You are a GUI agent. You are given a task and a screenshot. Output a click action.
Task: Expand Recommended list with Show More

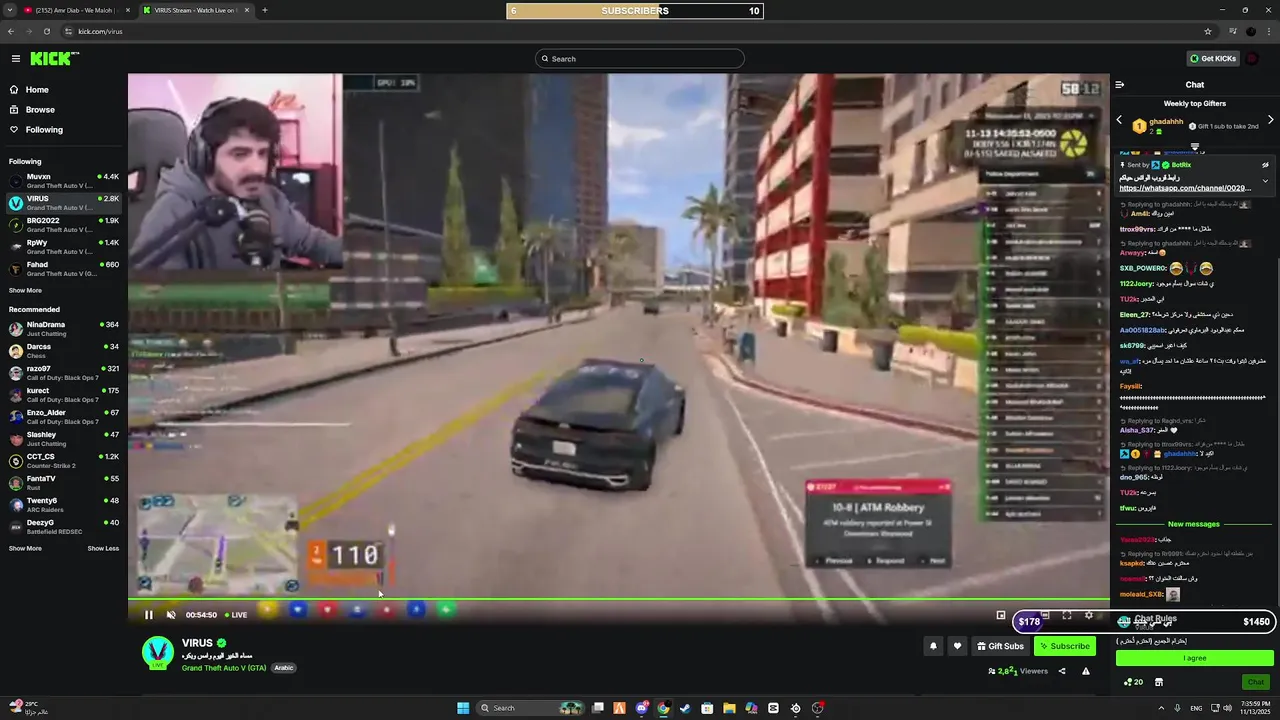pos(25,549)
